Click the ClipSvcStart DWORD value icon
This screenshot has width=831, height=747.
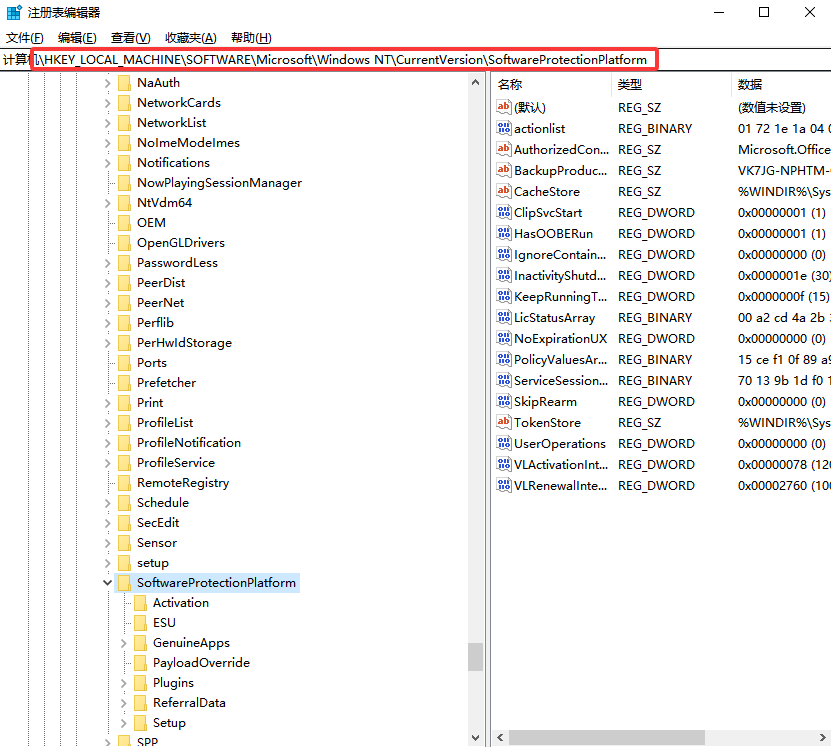point(503,212)
